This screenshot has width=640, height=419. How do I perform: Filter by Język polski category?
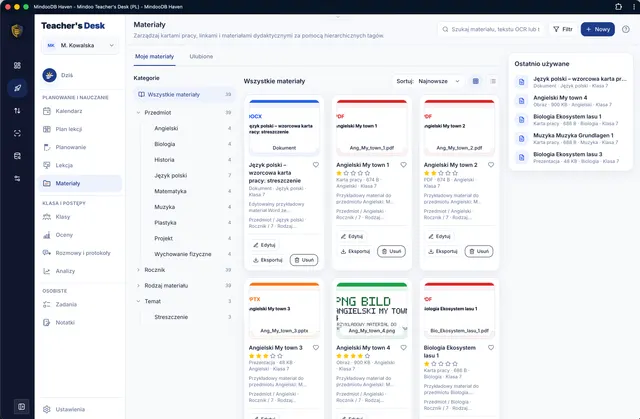click(x=187, y=175)
